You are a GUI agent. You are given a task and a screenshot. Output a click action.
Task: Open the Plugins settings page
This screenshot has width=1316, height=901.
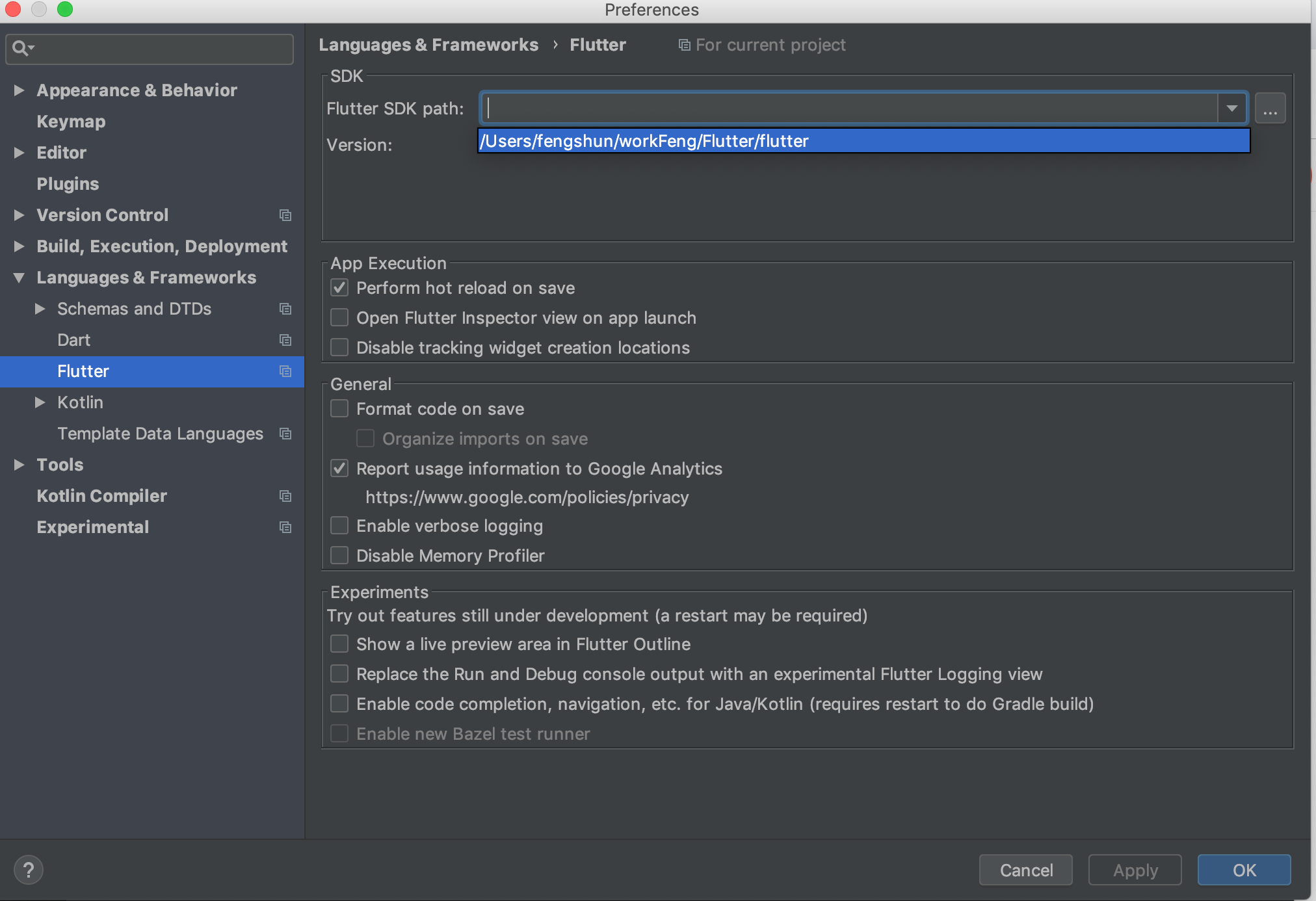(68, 184)
